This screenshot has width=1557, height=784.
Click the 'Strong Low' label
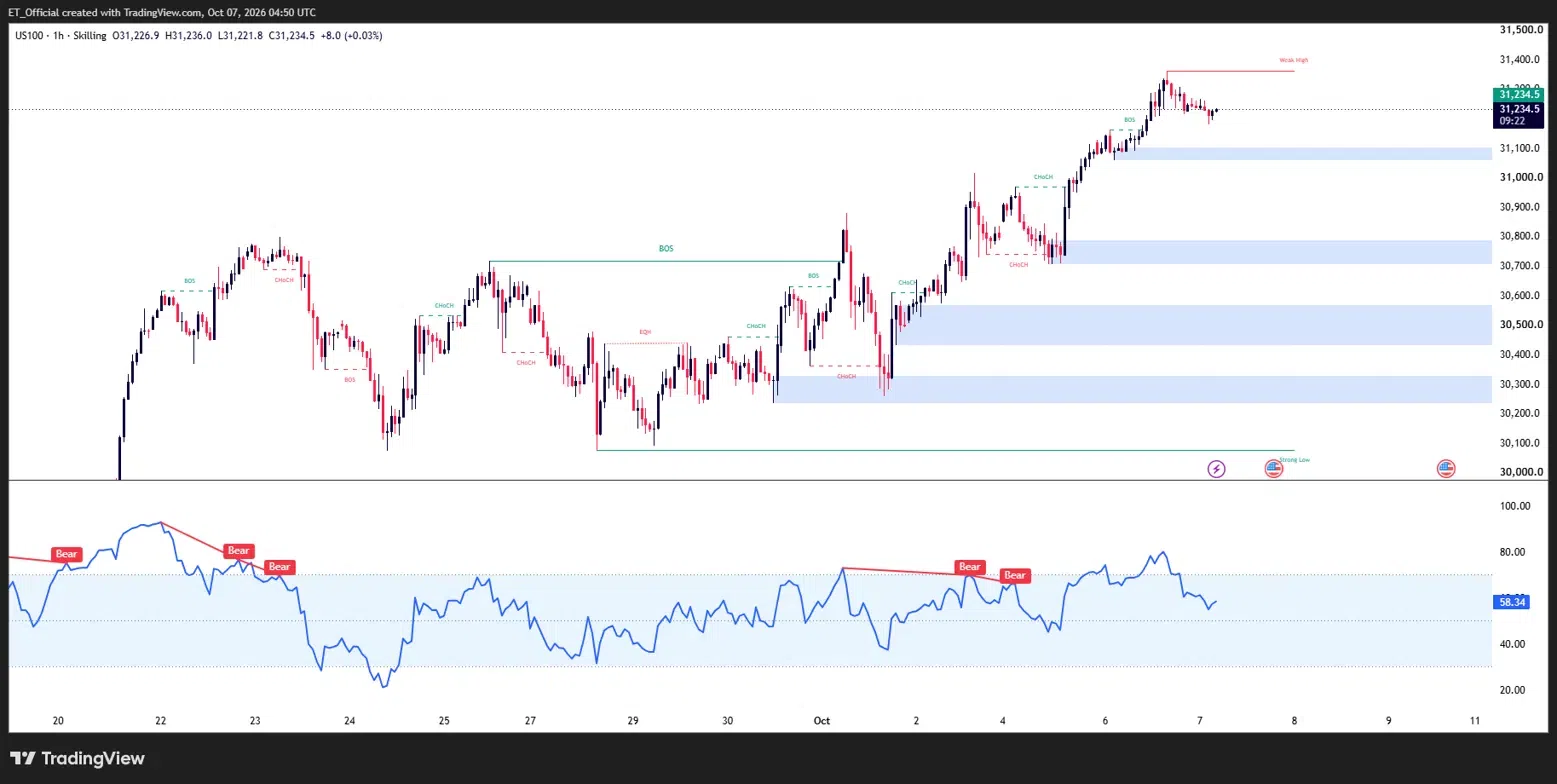[x=1294, y=460]
